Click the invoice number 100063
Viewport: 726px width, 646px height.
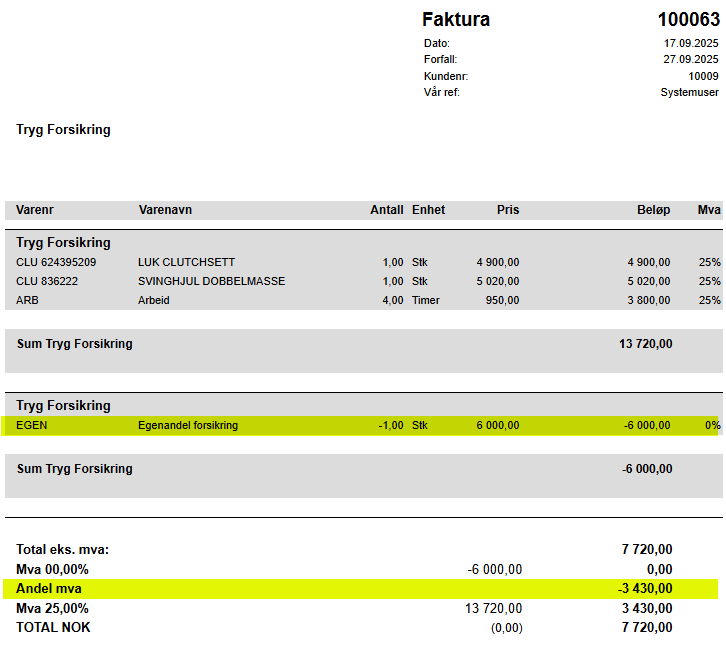(x=688, y=19)
